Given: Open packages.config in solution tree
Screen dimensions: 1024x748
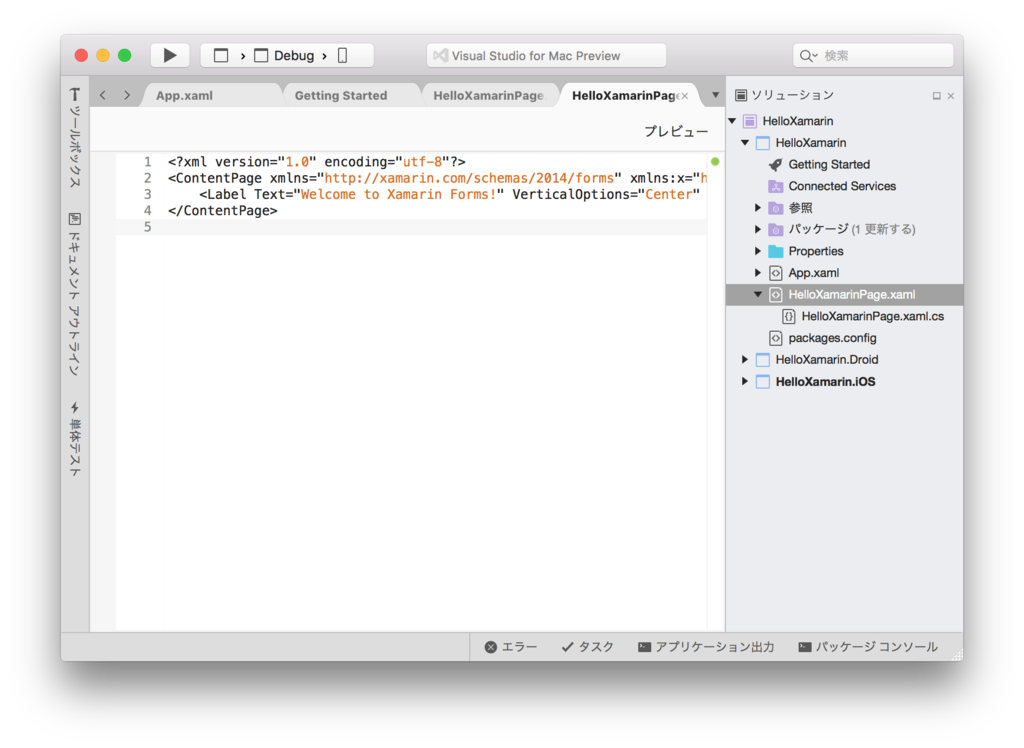Looking at the screenshot, I should coord(832,338).
